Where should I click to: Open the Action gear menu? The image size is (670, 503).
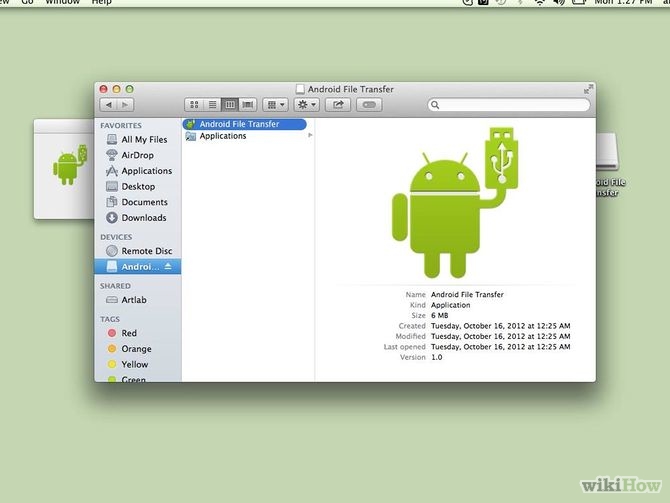(307, 105)
